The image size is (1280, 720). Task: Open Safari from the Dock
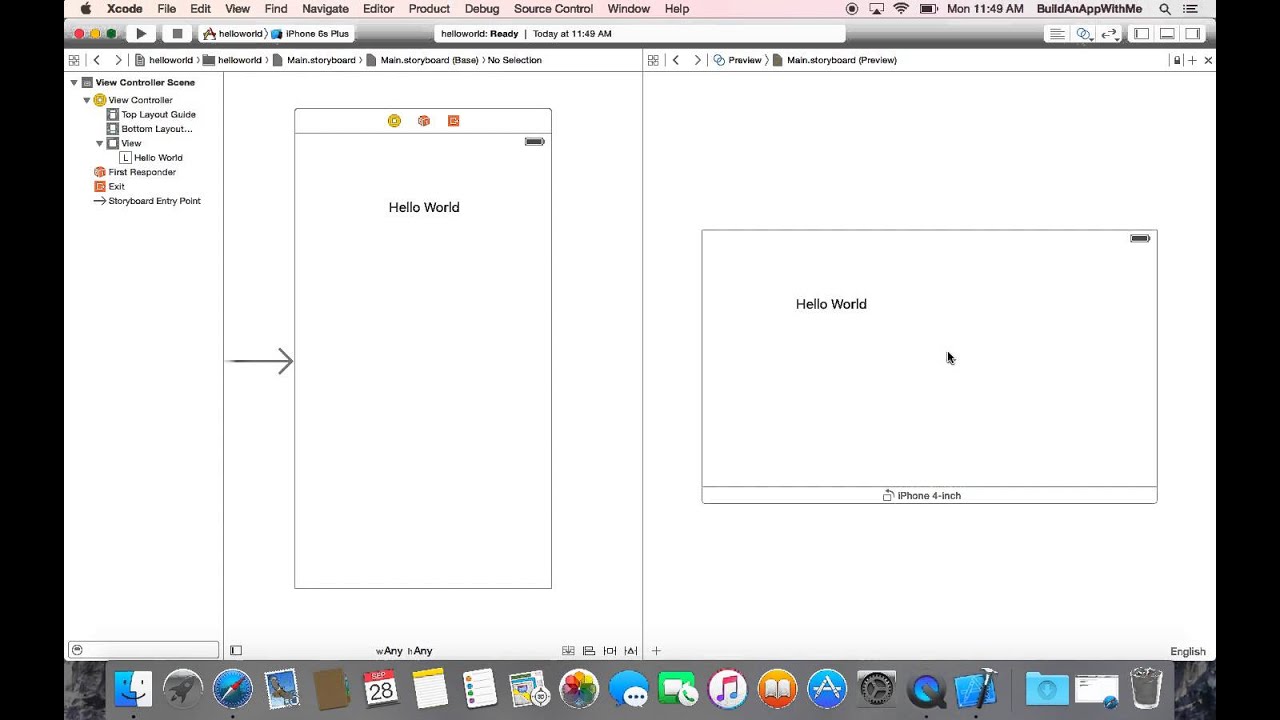coord(232,689)
